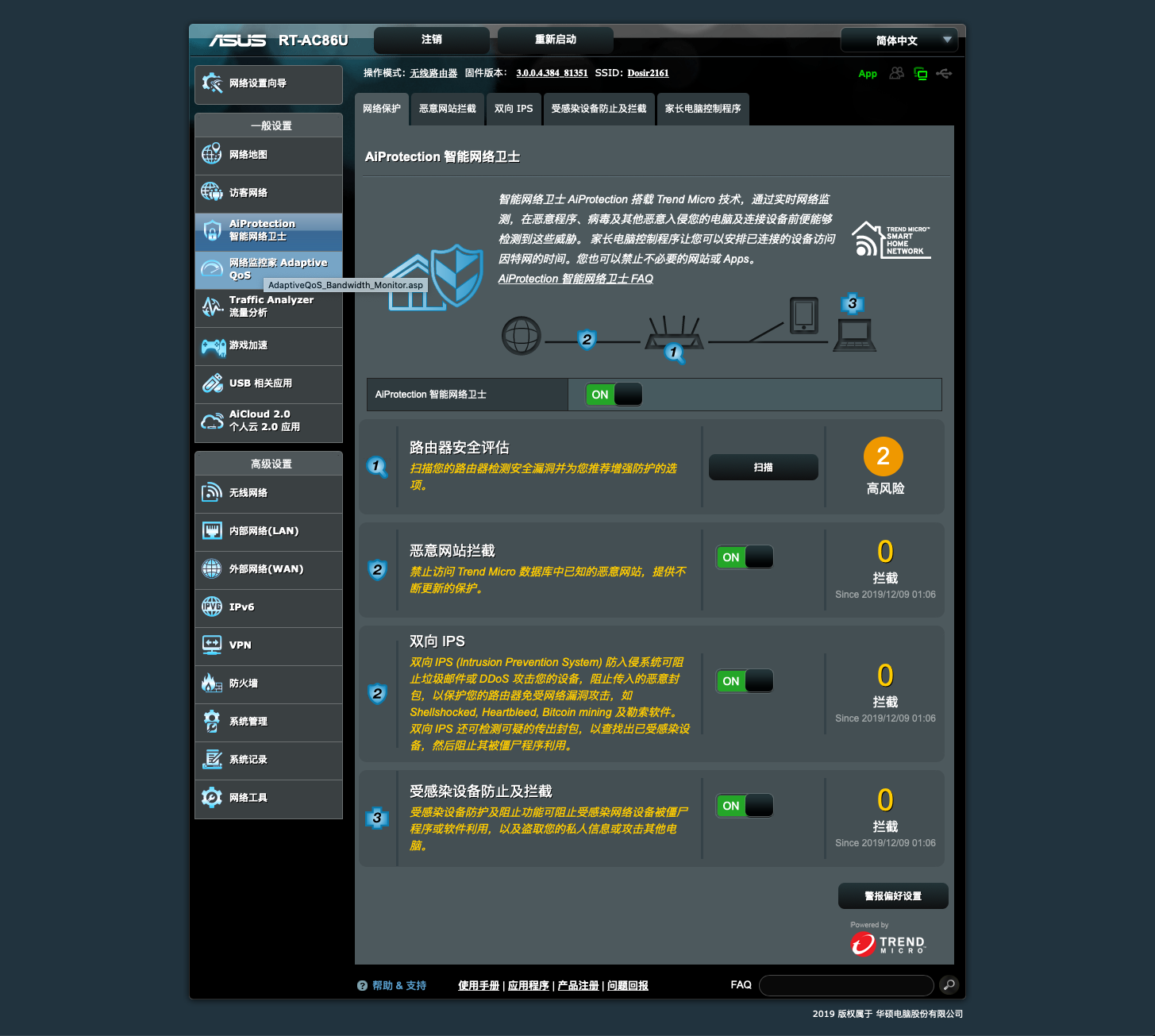1155x1036 pixels.
Task: Click the 帮助 question mark icon
Action: pyautogui.click(x=362, y=985)
